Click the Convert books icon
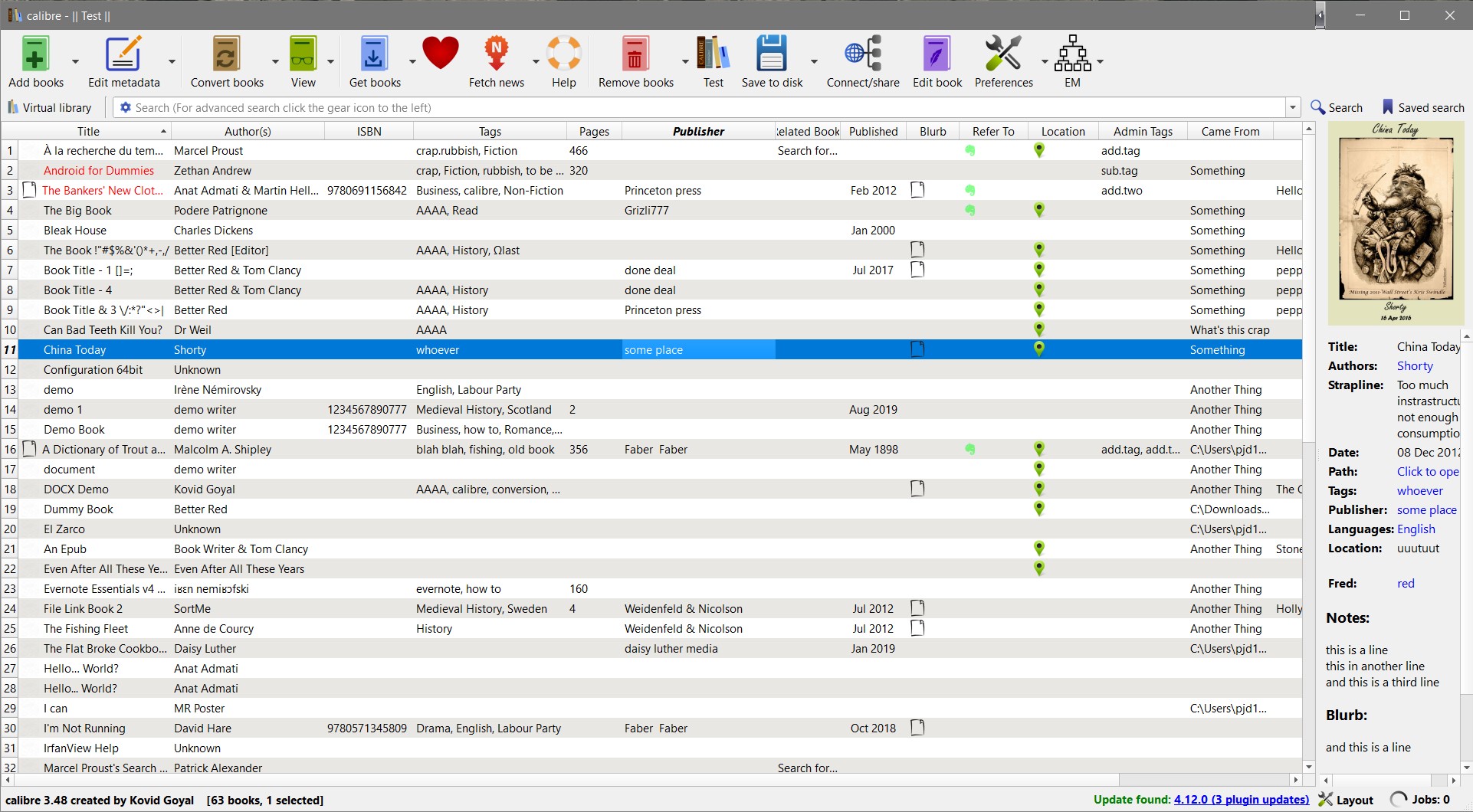Image resolution: width=1473 pixels, height=812 pixels. (x=227, y=55)
